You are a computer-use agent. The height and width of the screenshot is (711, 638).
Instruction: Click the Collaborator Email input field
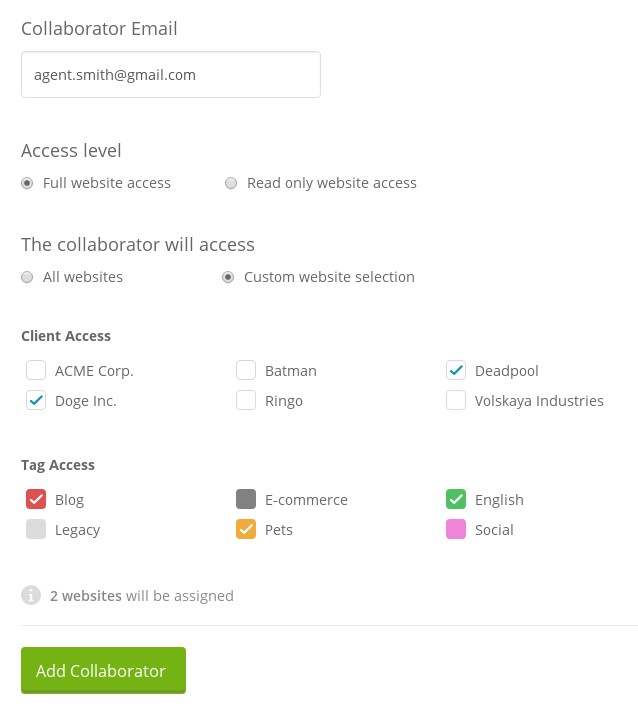click(x=171, y=75)
